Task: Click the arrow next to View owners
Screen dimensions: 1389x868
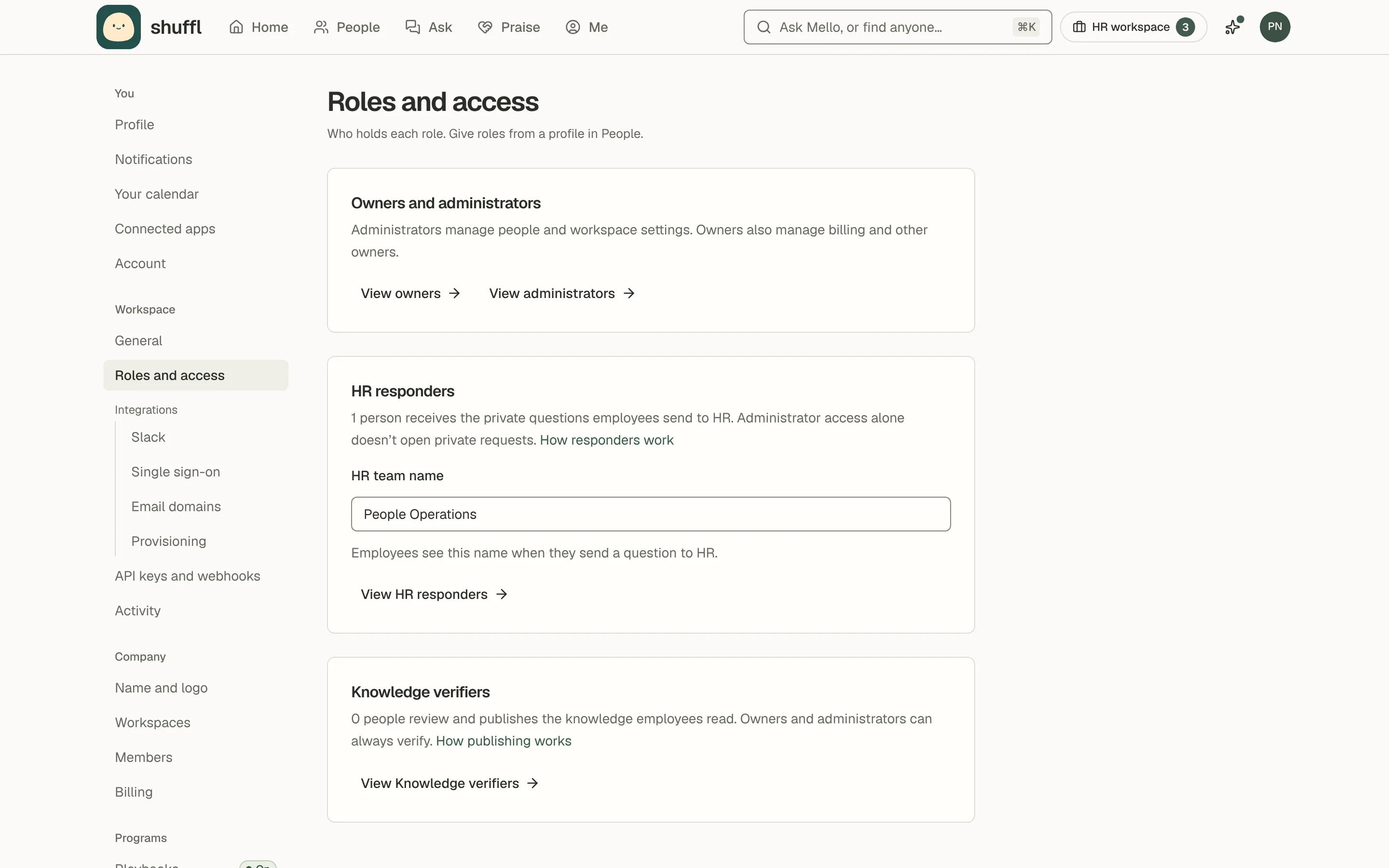Action: point(455,293)
